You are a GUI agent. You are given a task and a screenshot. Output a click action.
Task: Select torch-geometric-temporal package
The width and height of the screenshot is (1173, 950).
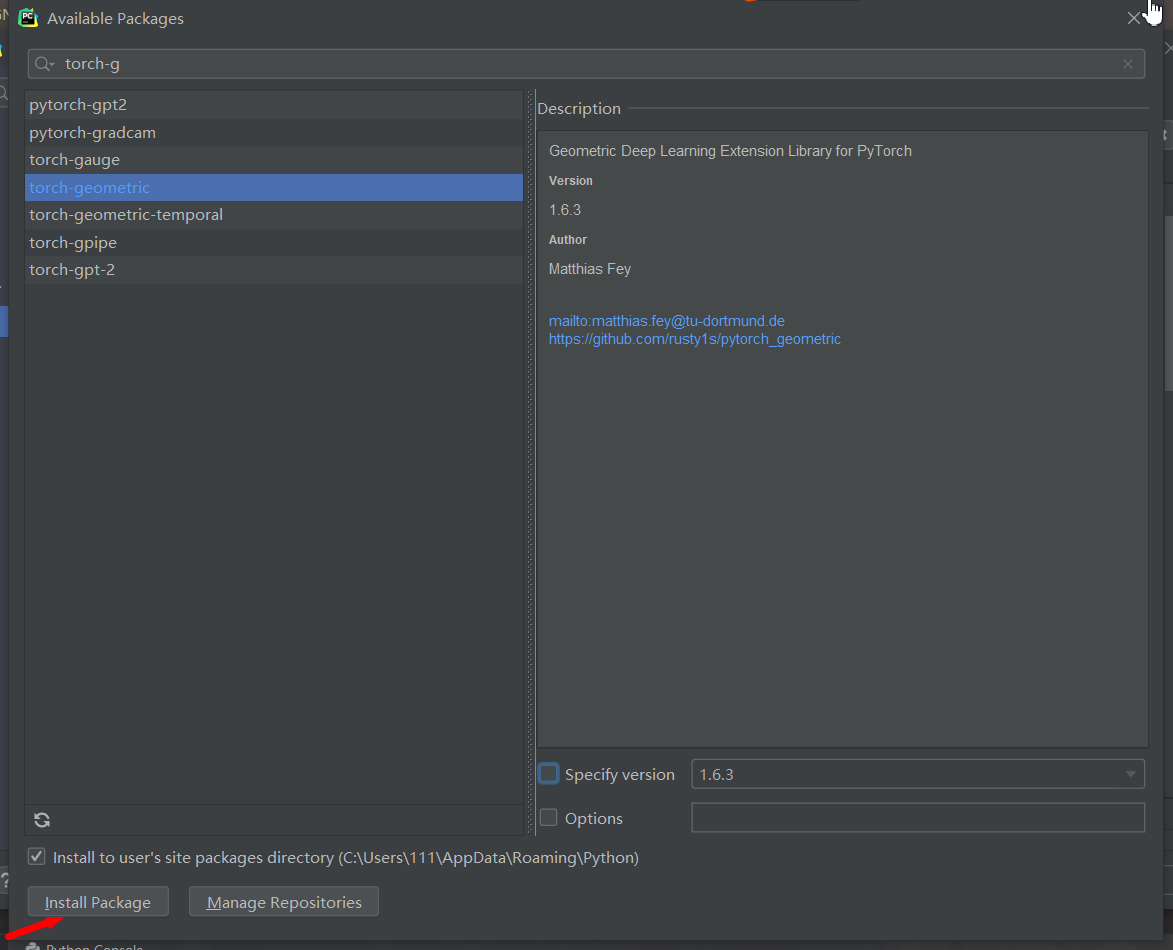(x=274, y=215)
